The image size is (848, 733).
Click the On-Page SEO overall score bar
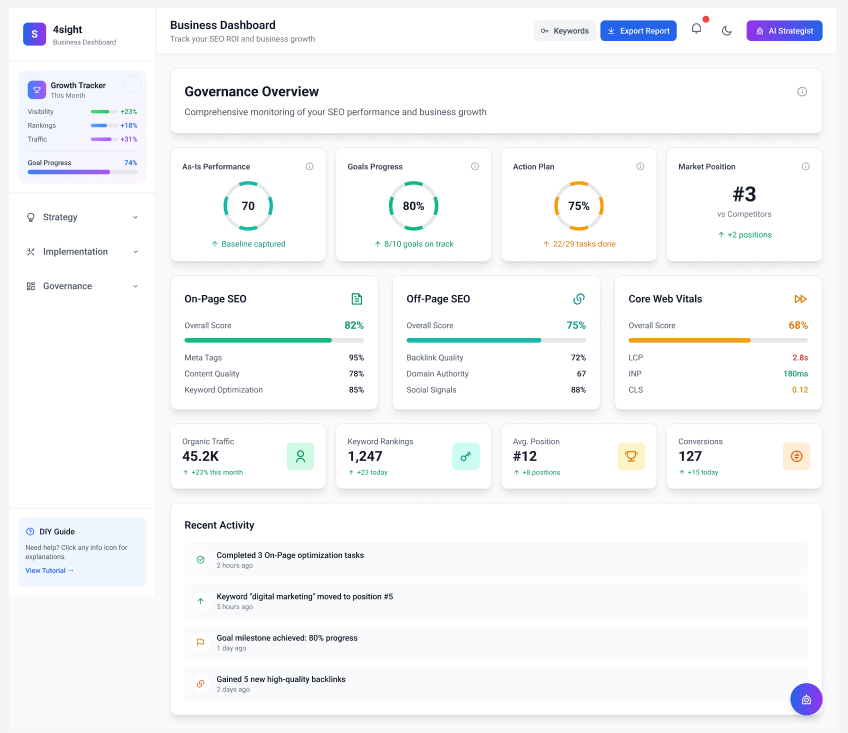pos(274,340)
